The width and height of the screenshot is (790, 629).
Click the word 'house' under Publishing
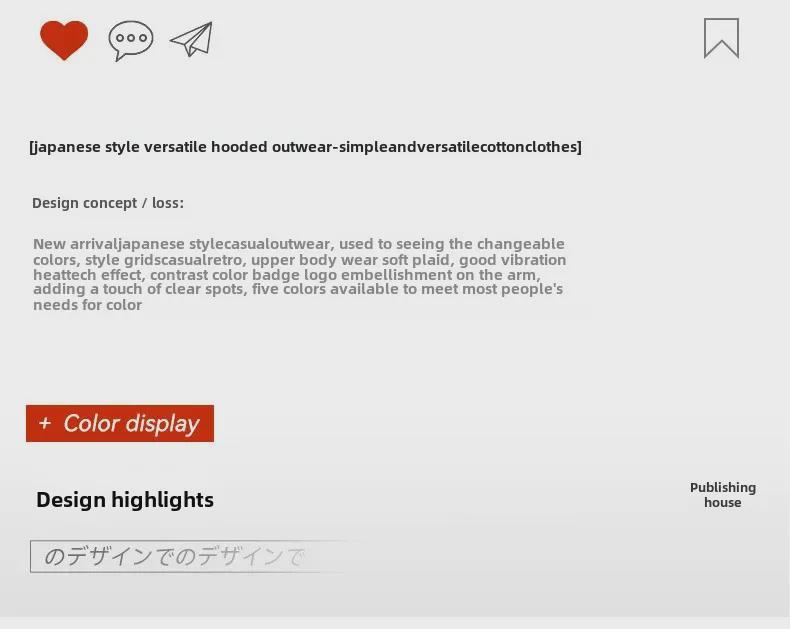(722, 503)
